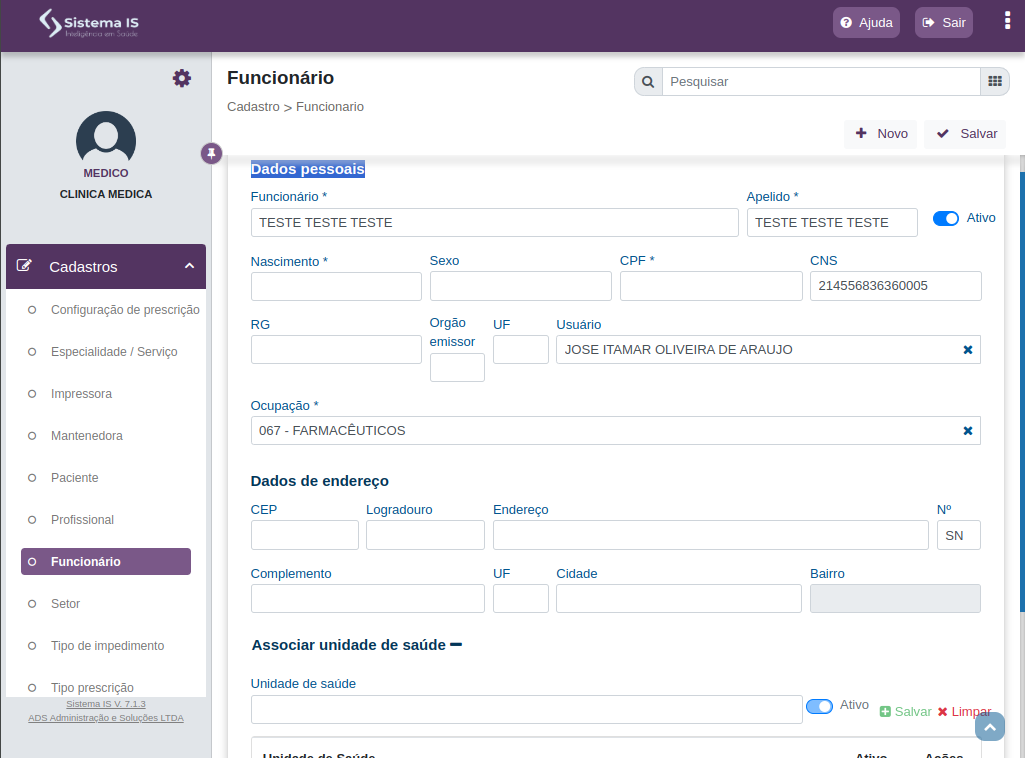Open the three-dot overflow menu
This screenshot has height=758, width=1025.
pos(1007,22)
